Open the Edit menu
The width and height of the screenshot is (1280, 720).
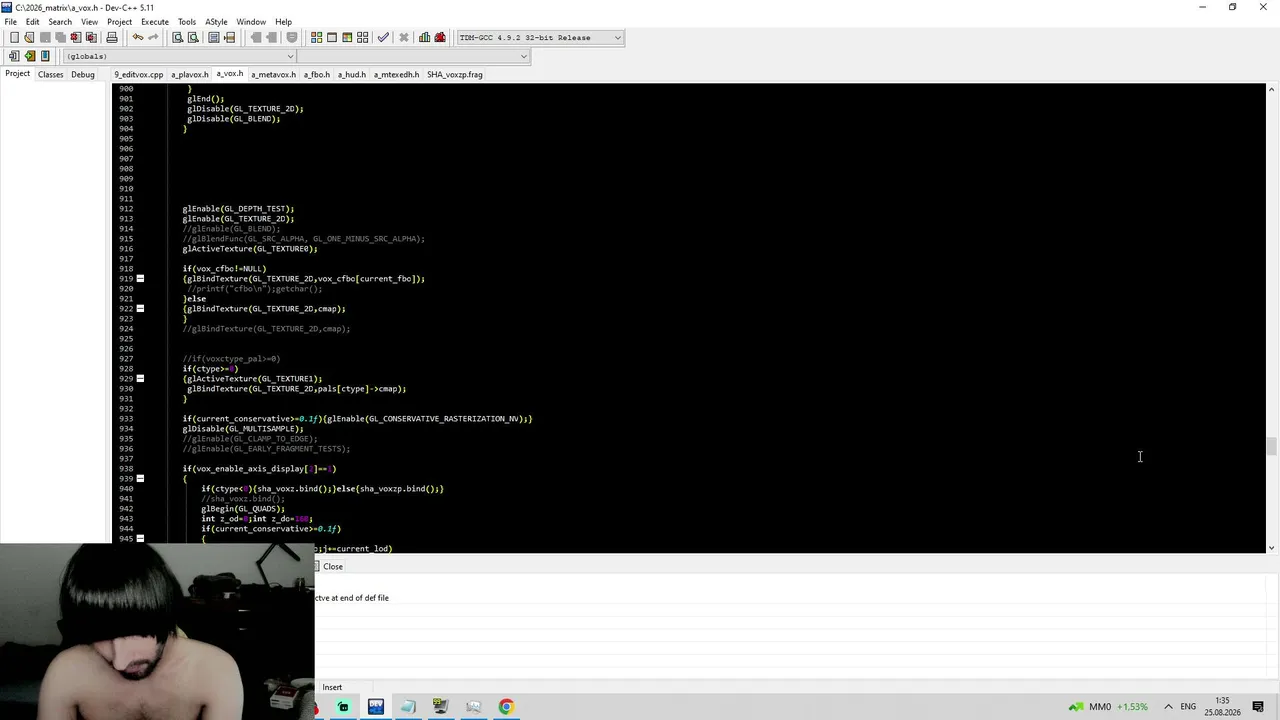(x=32, y=21)
